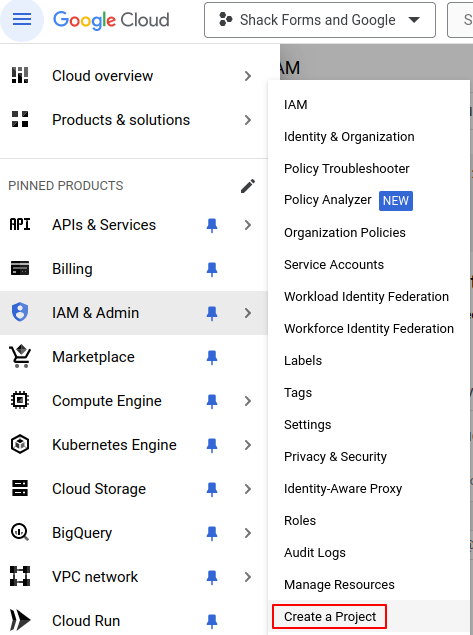The height and width of the screenshot is (635, 473).
Task: Toggle the pin next to Compute Engine
Action: coord(212,401)
